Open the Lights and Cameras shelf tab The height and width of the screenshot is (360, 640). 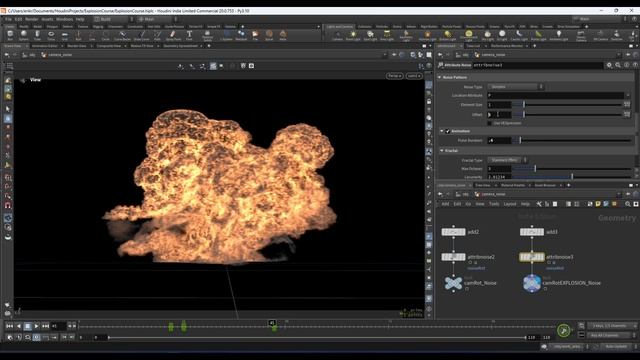[340, 27]
